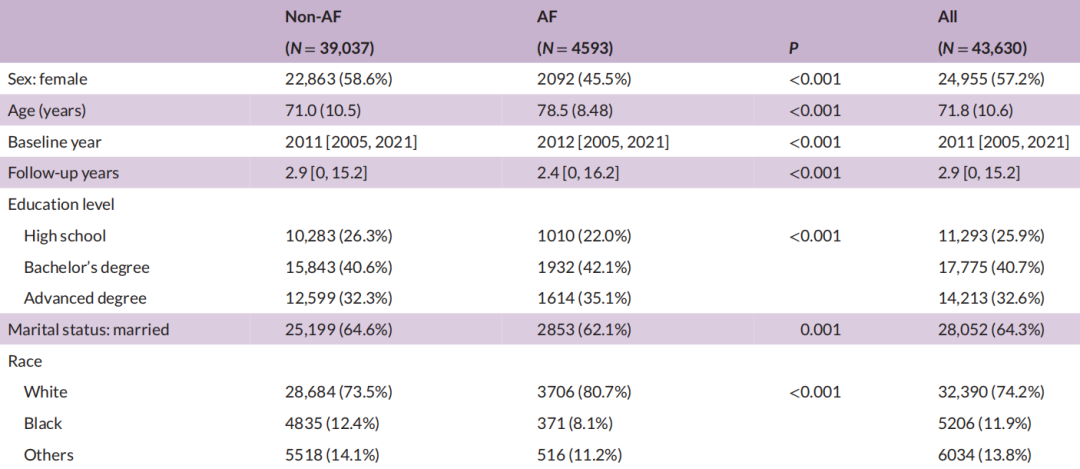1080x469 pixels.
Task: Click the 'Bachelor's degree' row label
Action: [x=84, y=267]
